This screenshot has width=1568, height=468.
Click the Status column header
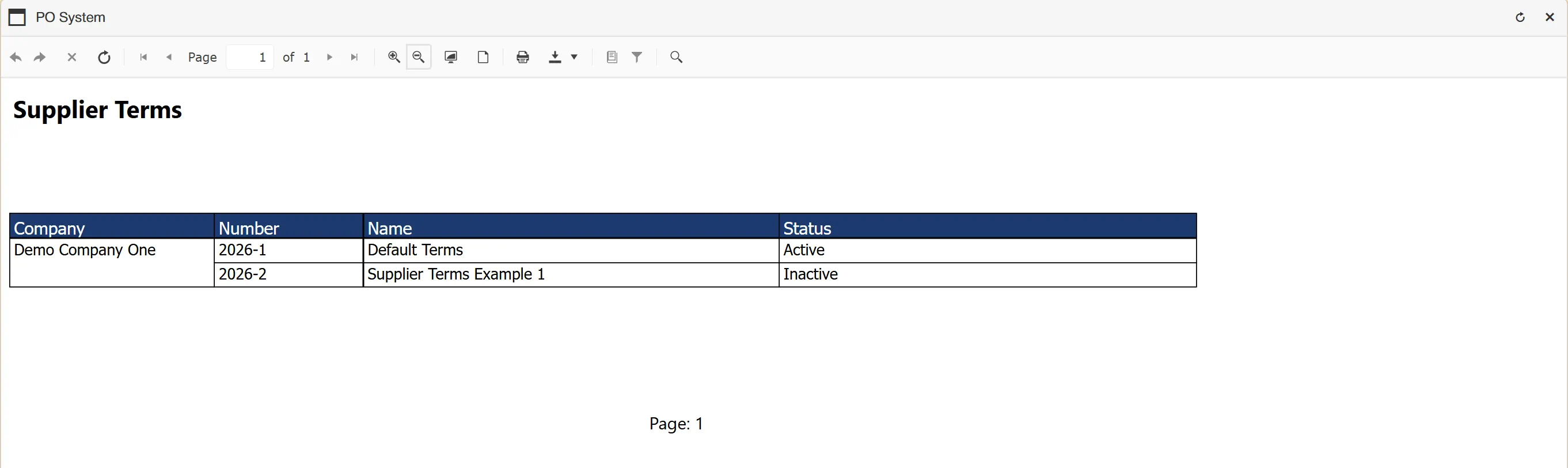point(988,227)
